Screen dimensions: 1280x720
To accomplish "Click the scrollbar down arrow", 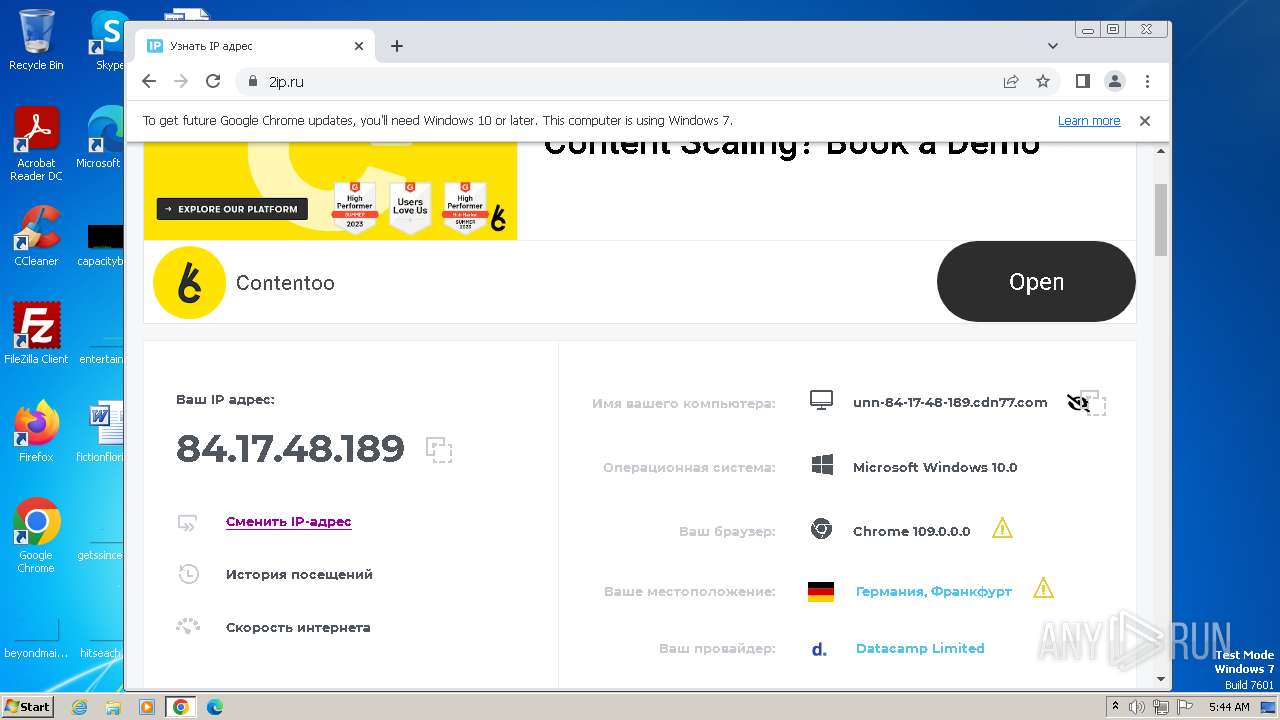I will point(1161,679).
